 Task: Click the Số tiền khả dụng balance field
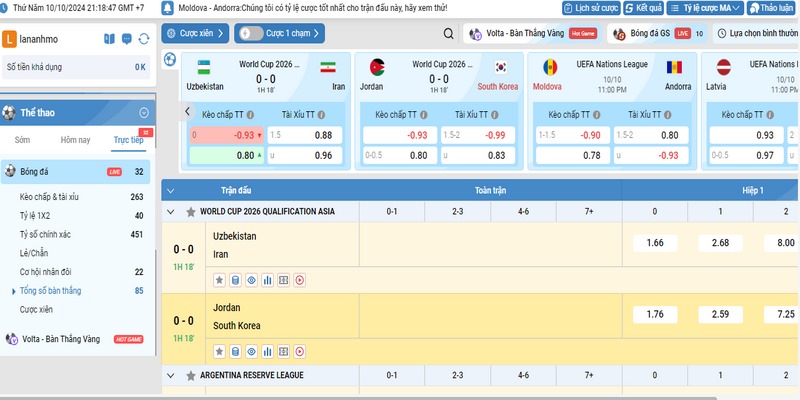[x=76, y=67]
